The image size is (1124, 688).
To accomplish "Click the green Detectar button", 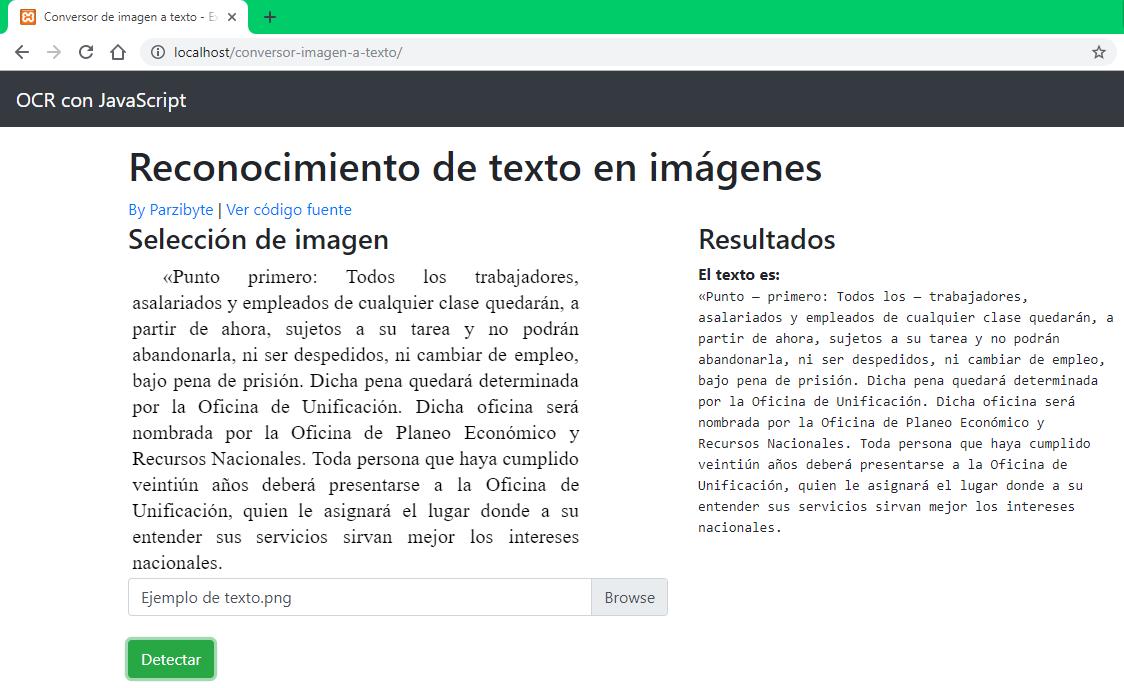I will 171,659.
